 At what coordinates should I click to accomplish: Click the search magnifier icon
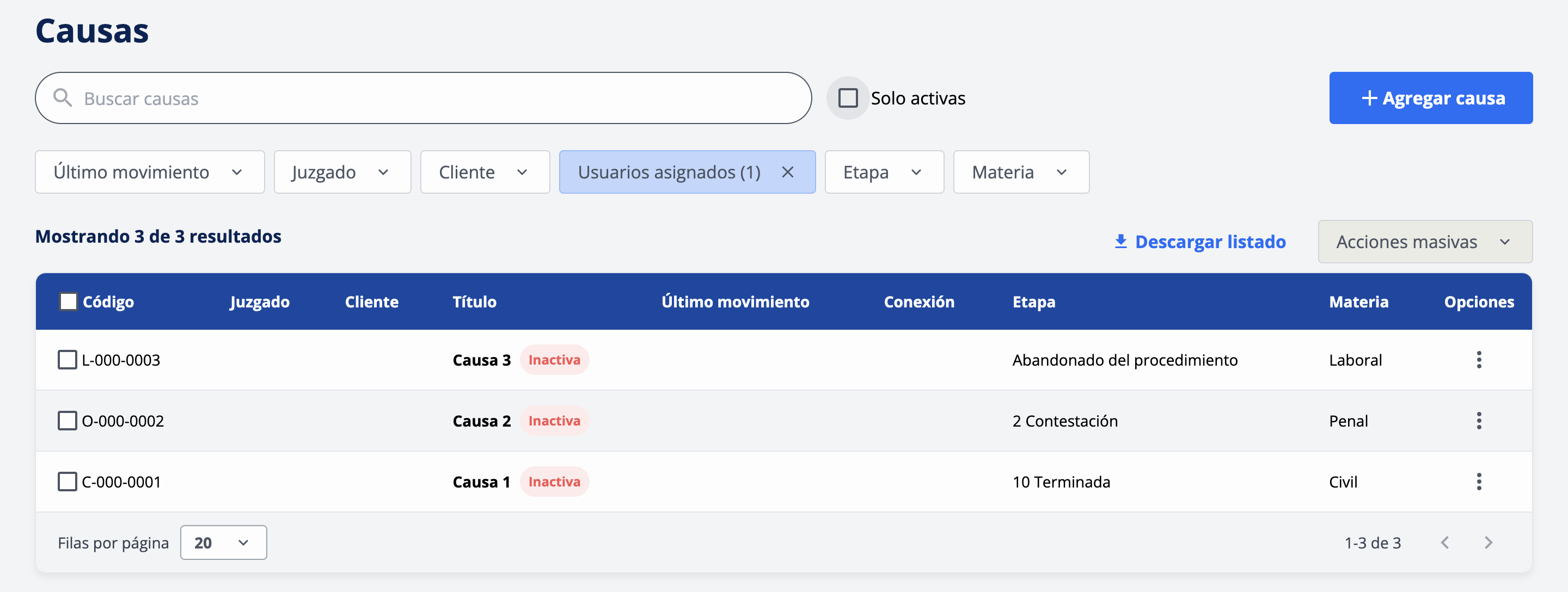62,98
